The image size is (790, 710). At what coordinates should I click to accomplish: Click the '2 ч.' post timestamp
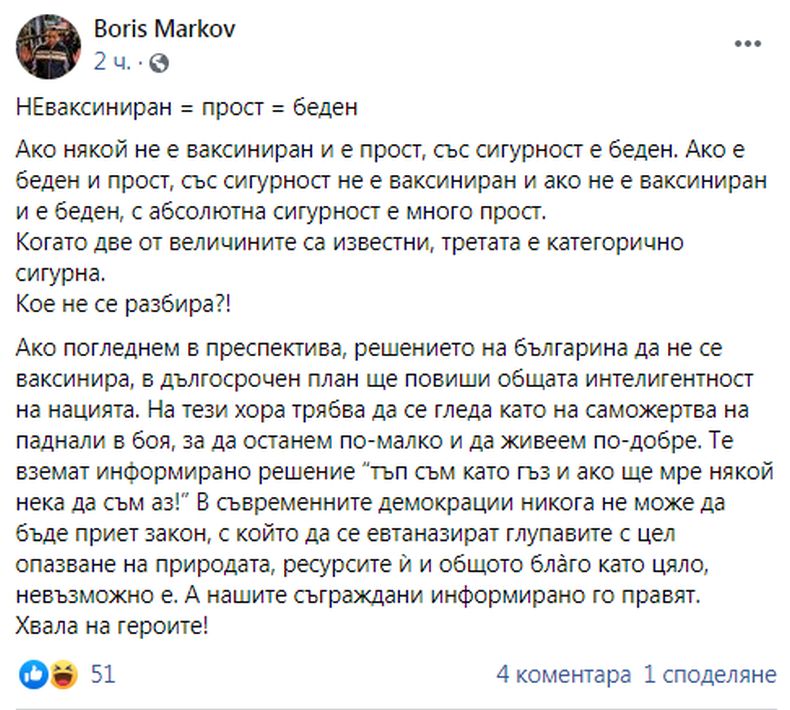[x=113, y=62]
